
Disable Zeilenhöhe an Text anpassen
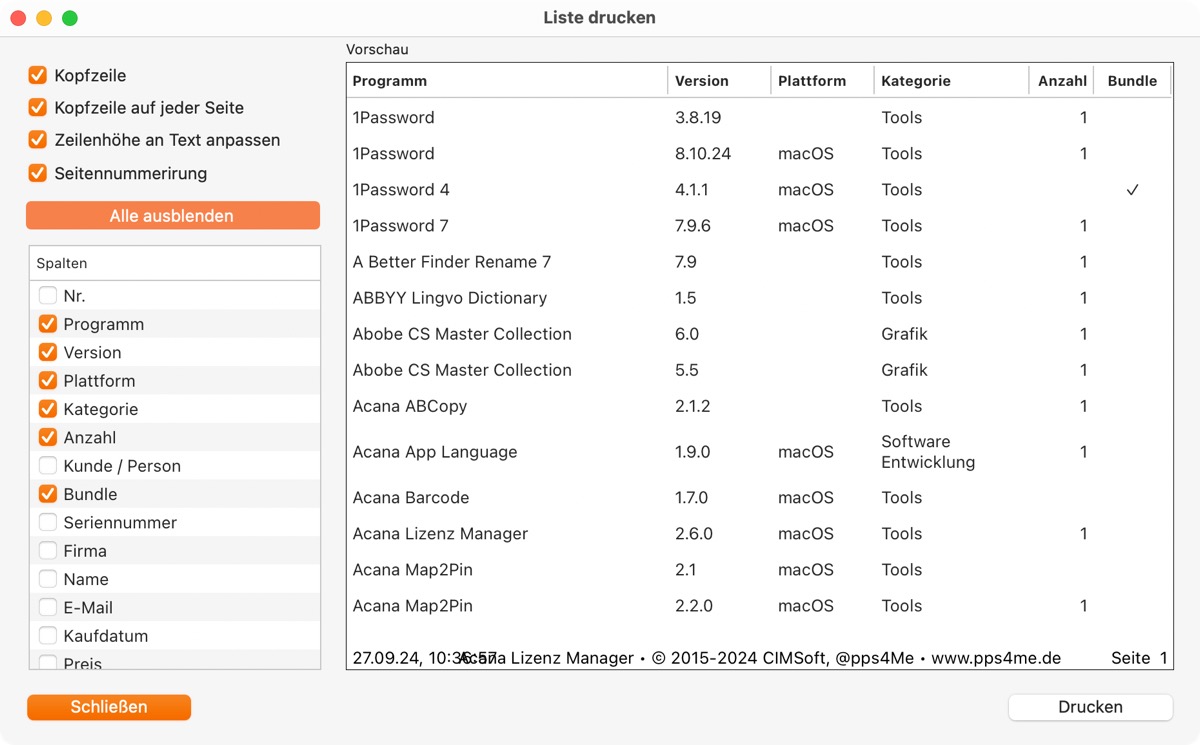(38, 140)
